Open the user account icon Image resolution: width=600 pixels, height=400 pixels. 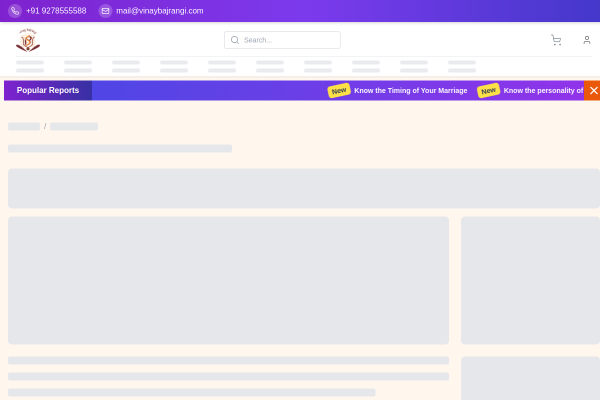click(x=587, y=40)
